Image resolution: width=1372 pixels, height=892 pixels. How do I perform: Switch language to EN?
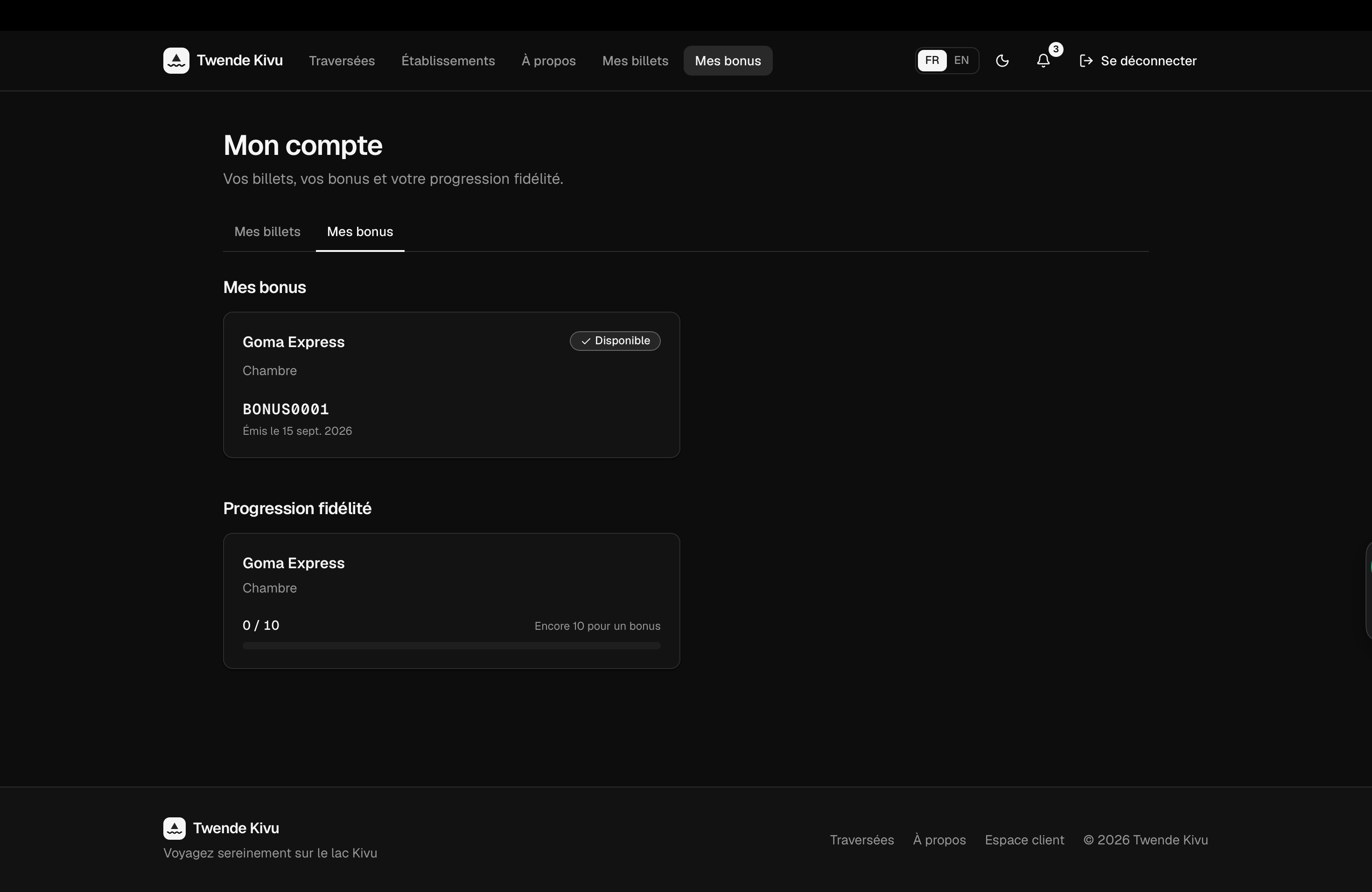[961, 61]
